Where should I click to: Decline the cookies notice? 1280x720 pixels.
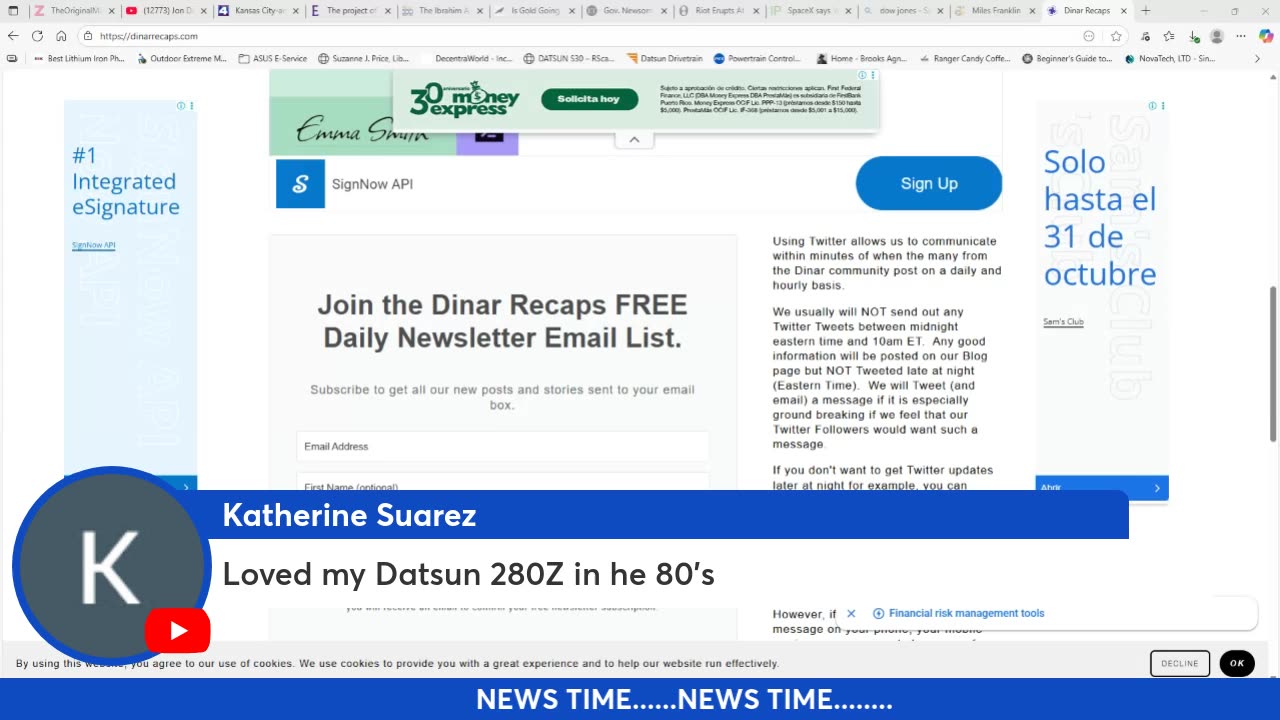click(x=1180, y=663)
